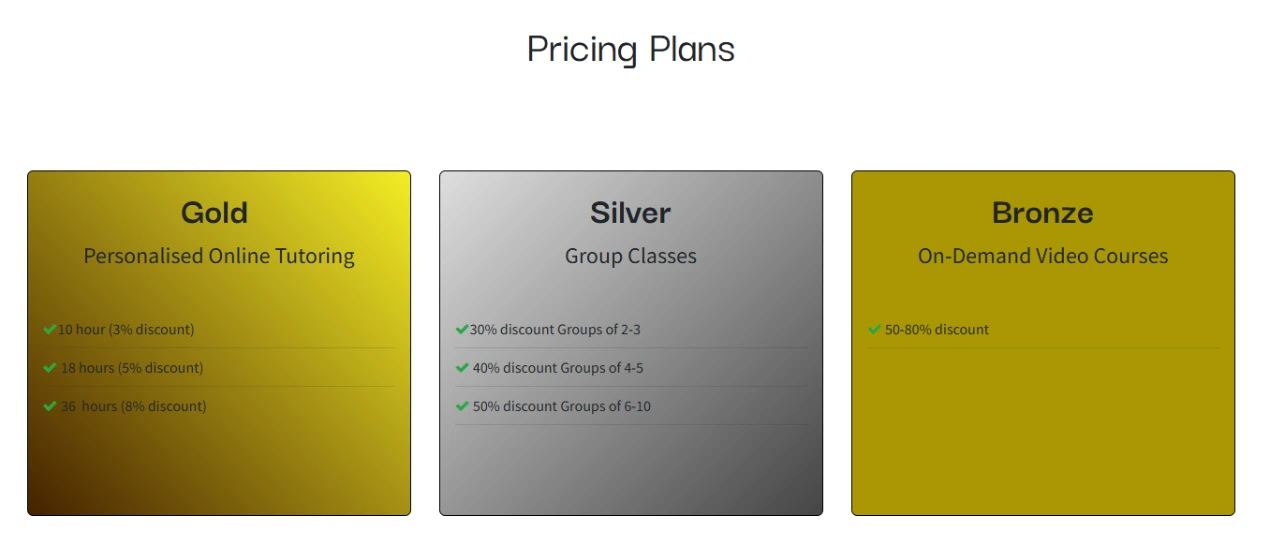Viewport: 1270px width, 545px height.
Task: Click the checkmark beside 50-80% discount
Action: (874, 329)
